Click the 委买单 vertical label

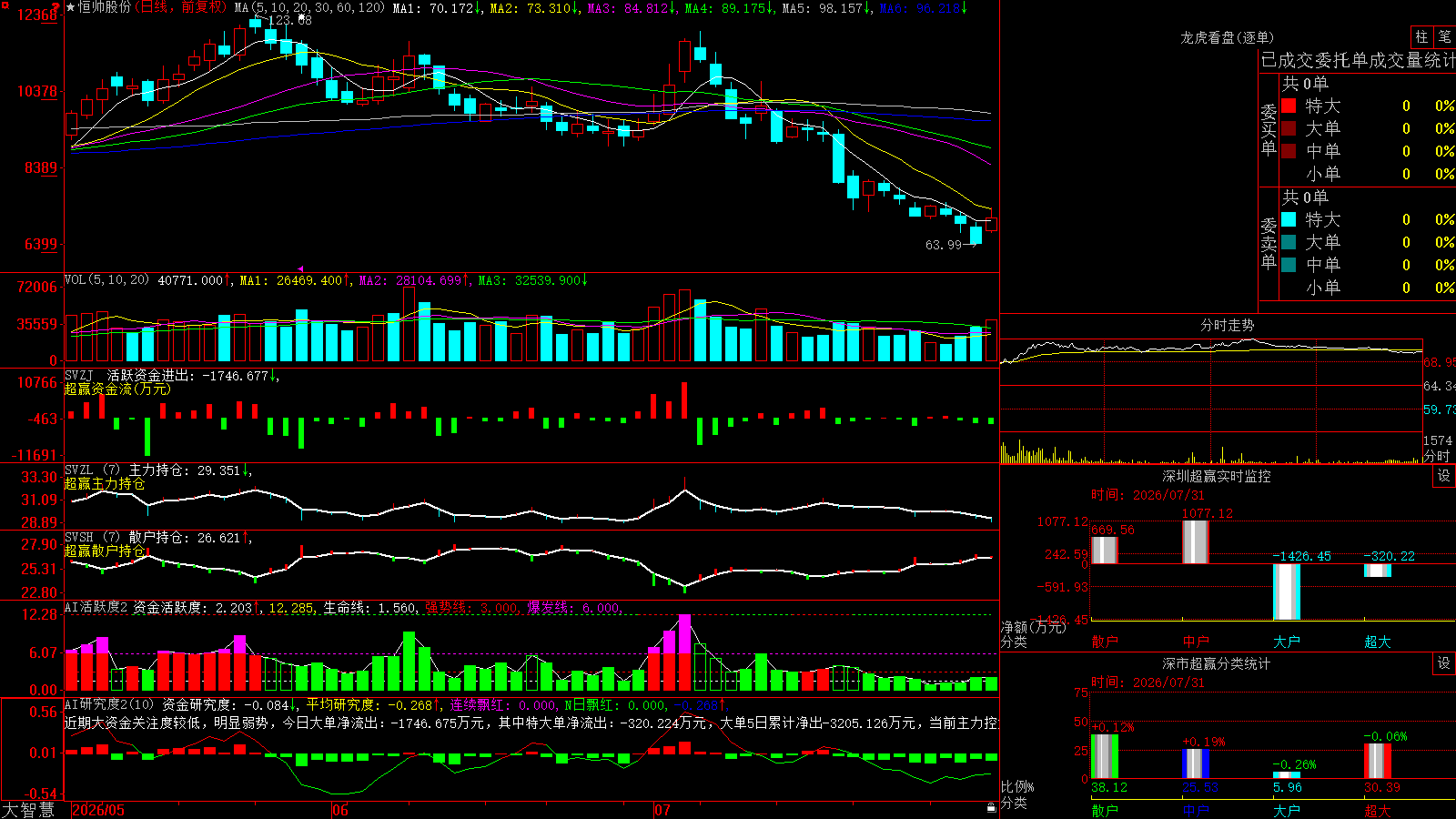click(x=1269, y=129)
